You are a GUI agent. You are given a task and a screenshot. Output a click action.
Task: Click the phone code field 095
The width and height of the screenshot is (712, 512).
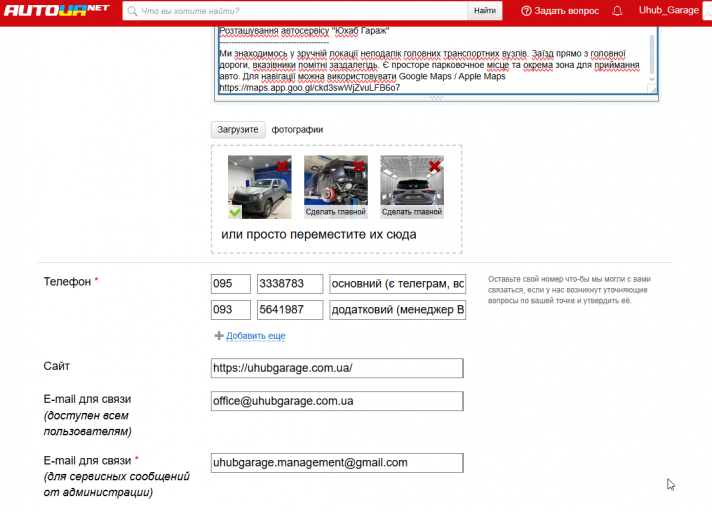pos(231,284)
